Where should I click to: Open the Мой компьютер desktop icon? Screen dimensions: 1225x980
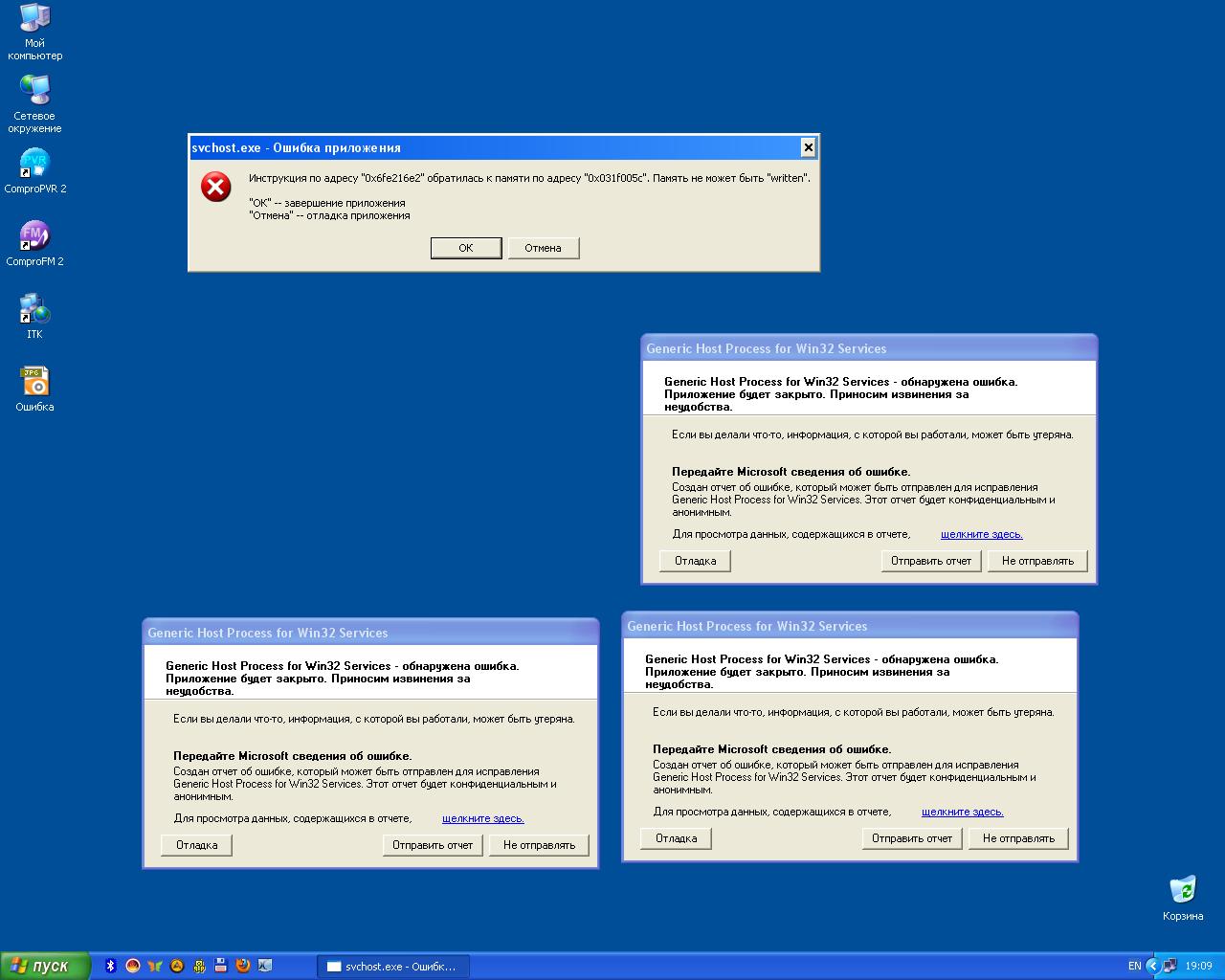34,19
